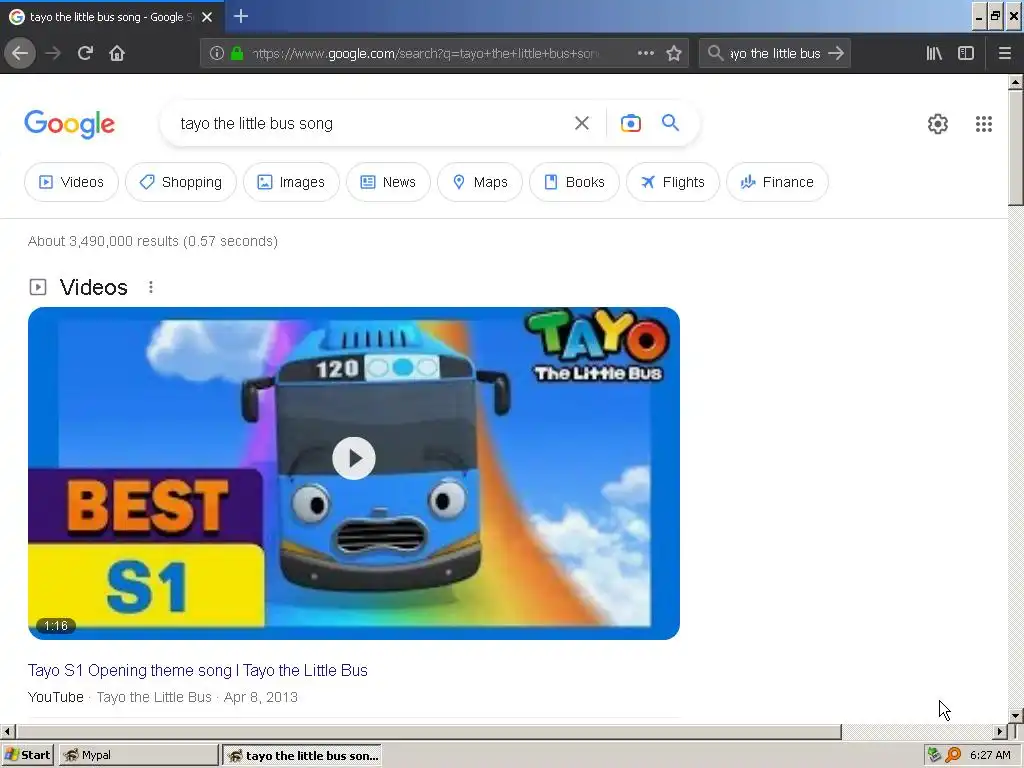Click horizontal scrollbar left arrow
This screenshot has width=1024, height=768.
(x=7, y=731)
